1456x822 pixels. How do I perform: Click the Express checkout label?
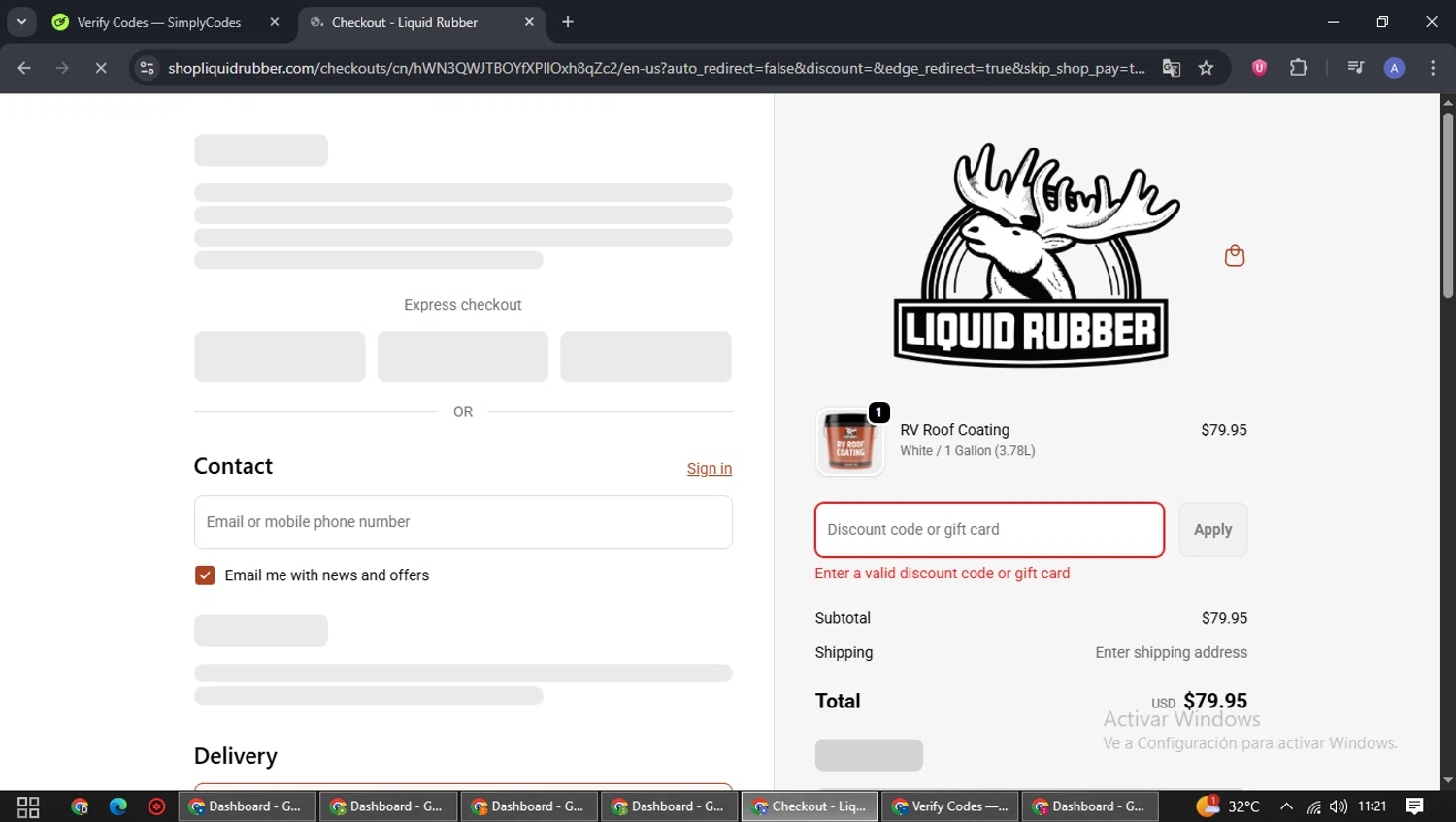tap(463, 305)
